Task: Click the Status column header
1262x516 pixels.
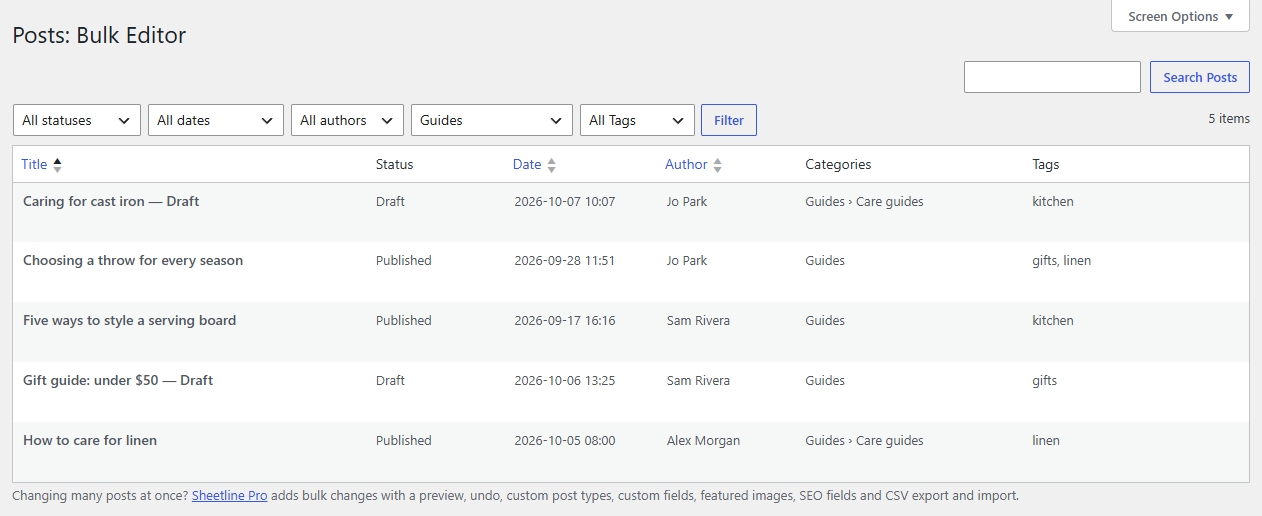Action: (x=394, y=164)
